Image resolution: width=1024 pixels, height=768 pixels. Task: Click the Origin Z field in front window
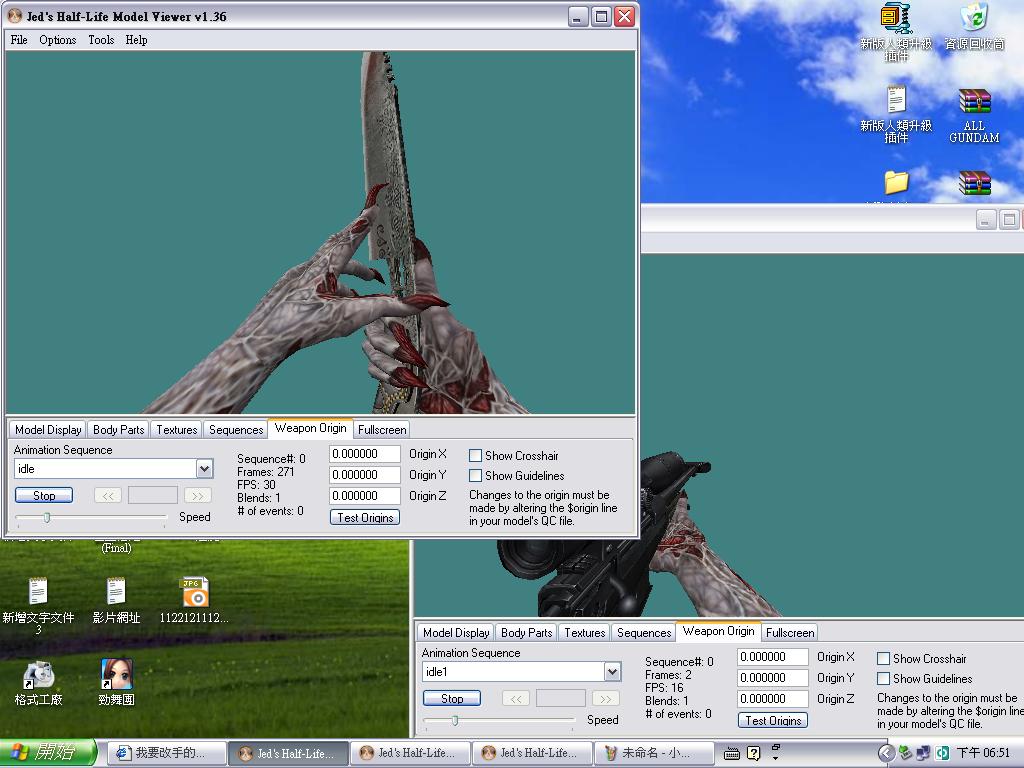click(364, 496)
